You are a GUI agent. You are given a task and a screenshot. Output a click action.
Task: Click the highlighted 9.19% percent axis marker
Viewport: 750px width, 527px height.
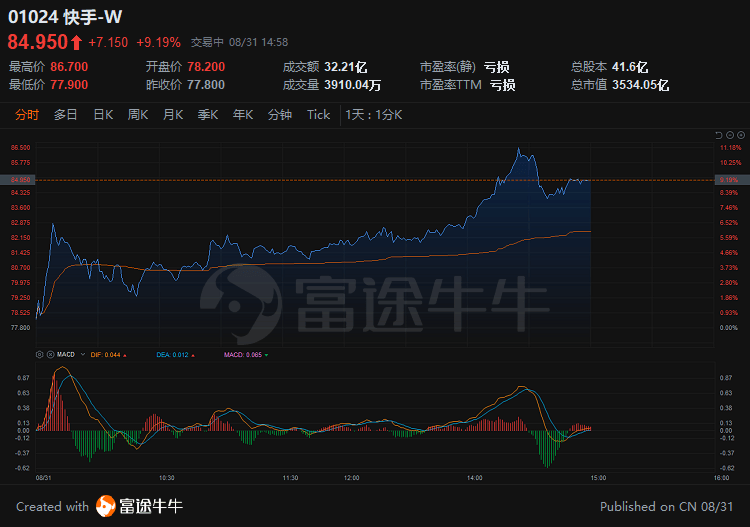[732, 180]
